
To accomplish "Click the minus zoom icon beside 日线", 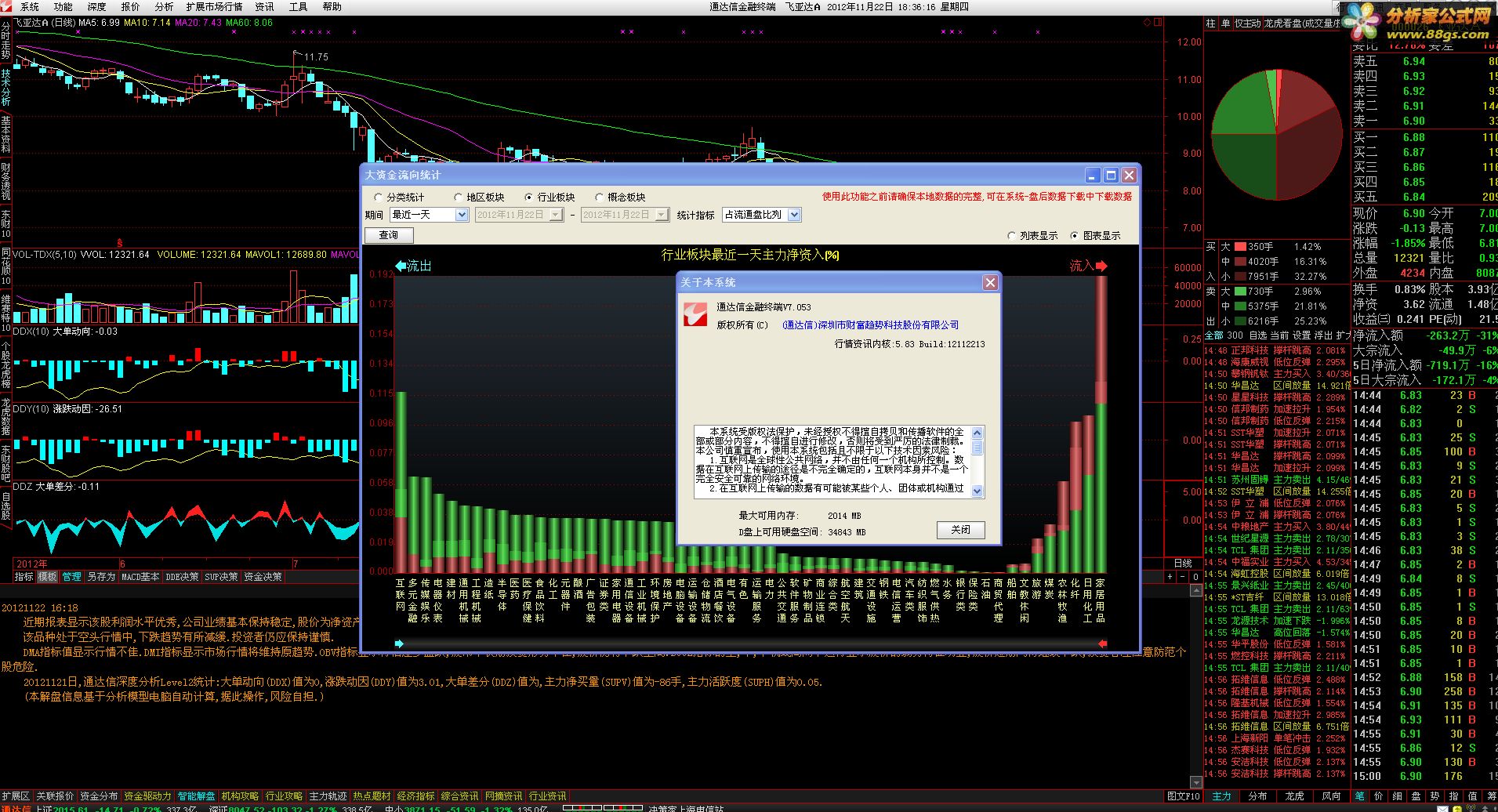I will coord(1183,576).
